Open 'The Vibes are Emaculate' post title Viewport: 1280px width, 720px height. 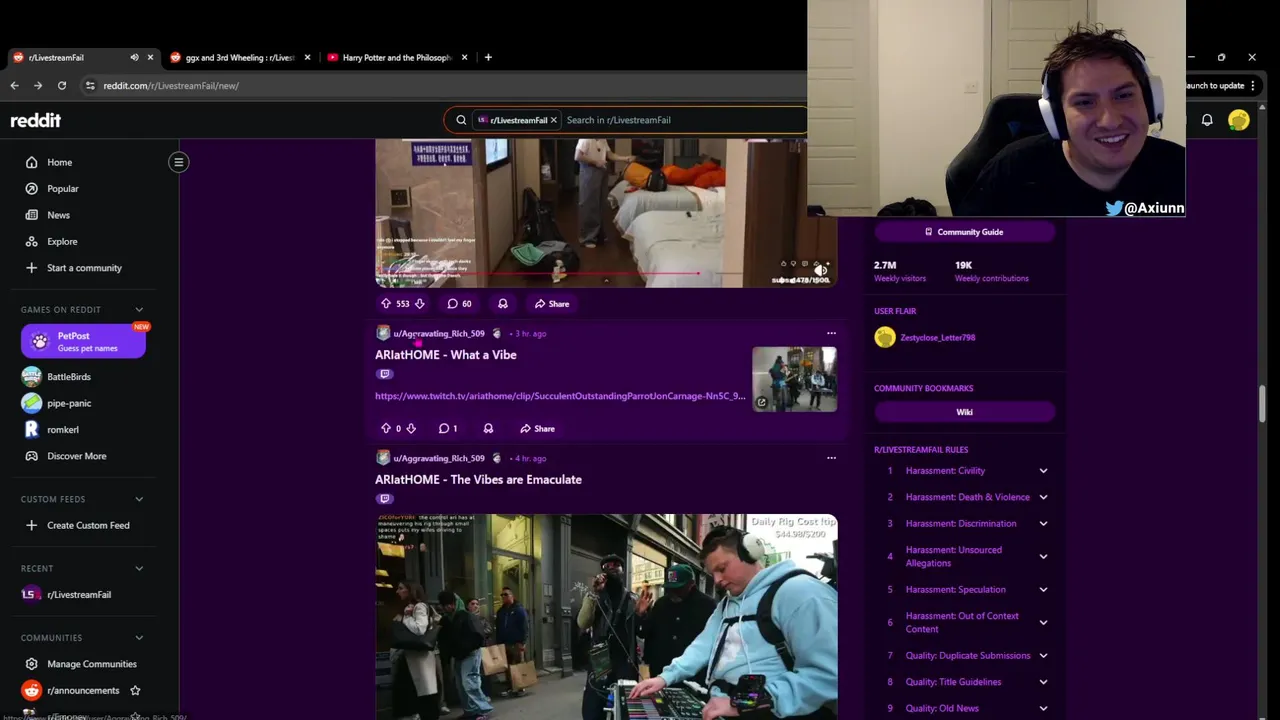(x=478, y=480)
